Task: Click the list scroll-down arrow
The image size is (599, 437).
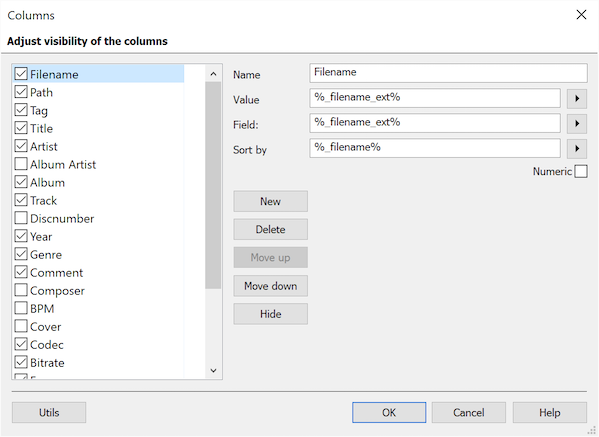Action: pyautogui.click(x=213, y=370)
